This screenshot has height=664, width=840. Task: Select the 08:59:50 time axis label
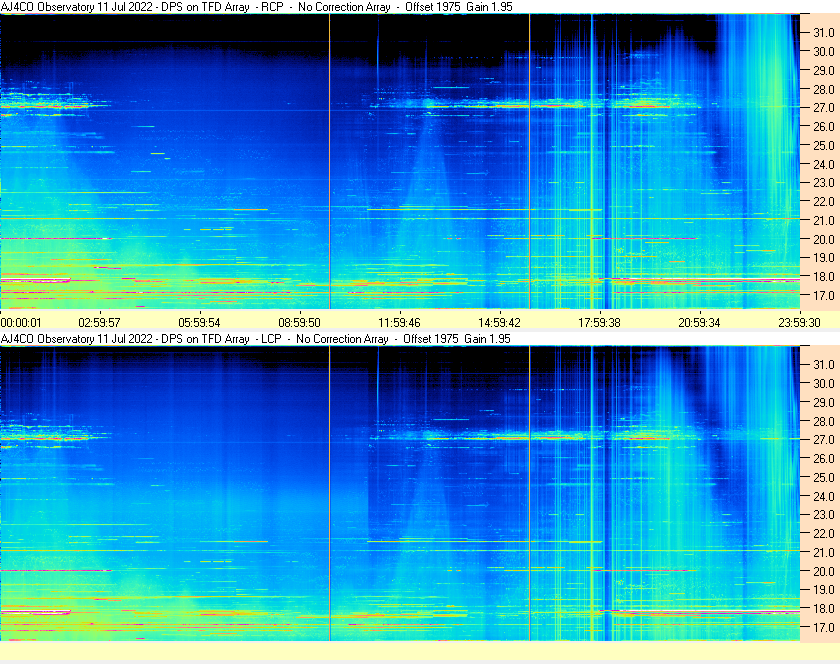(299, 323)
